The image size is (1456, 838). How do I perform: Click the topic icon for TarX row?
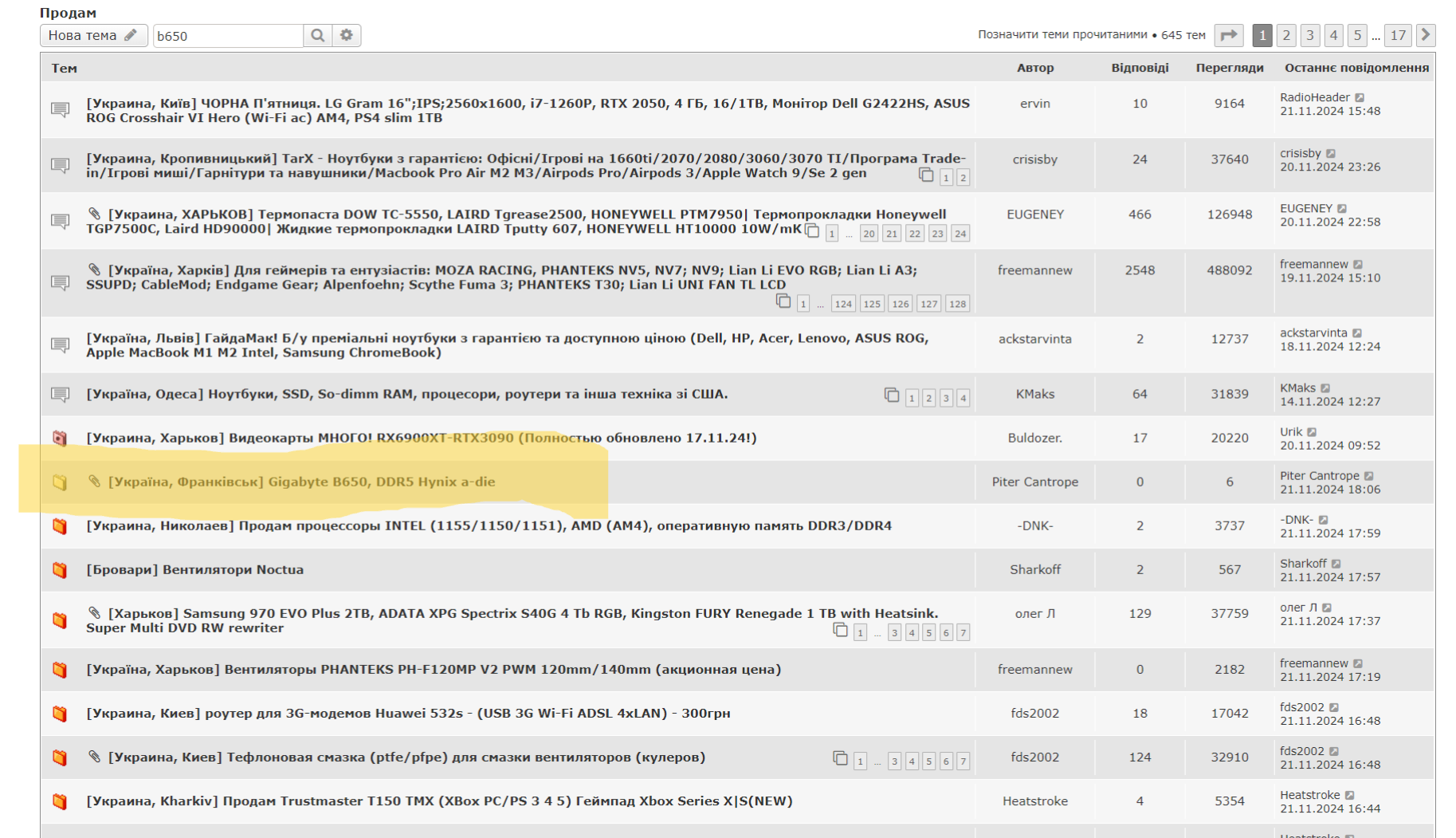pyautogui.click(x=60, y=164)
